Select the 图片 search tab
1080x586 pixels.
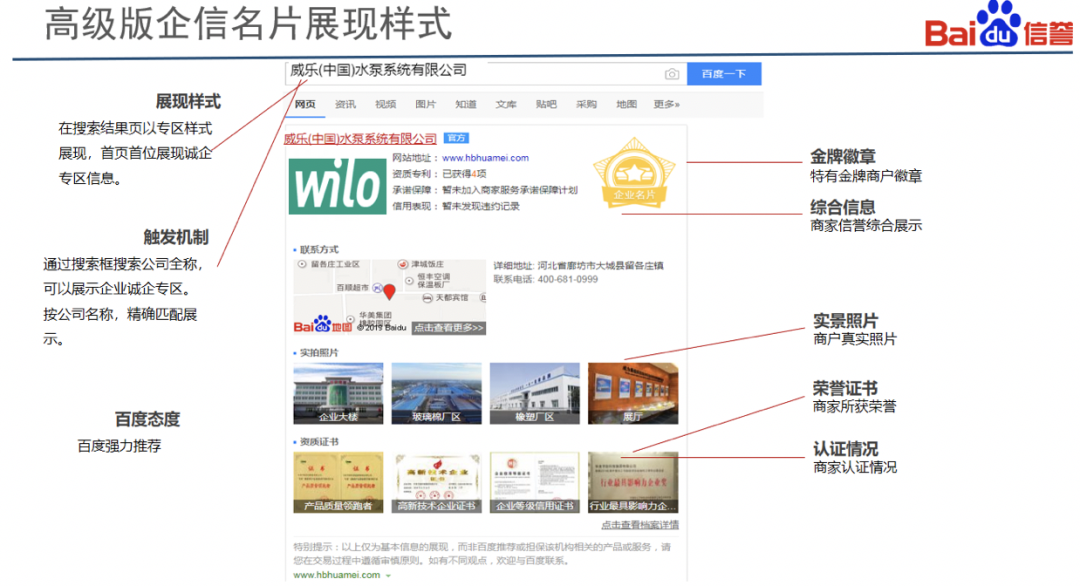pos(426,104)
